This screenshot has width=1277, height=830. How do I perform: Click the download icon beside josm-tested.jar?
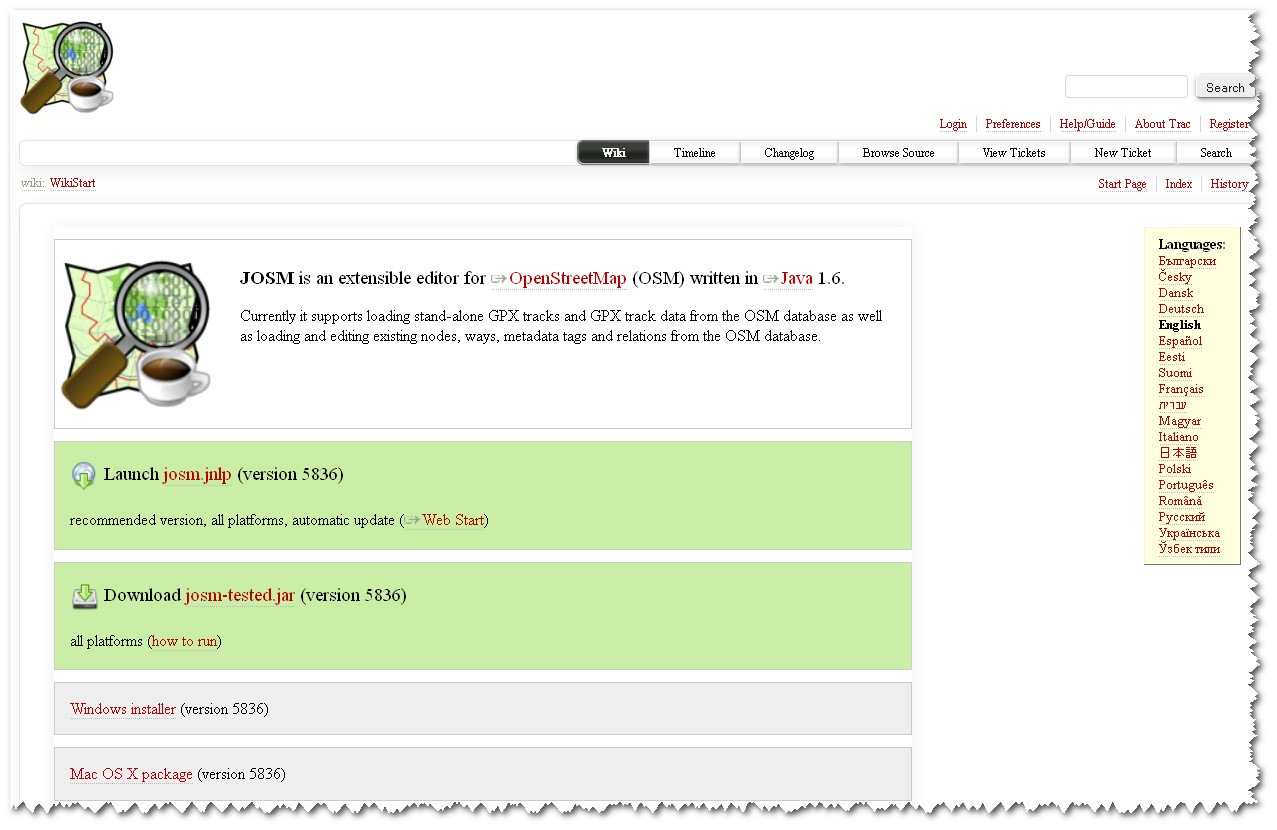(84, 596)
